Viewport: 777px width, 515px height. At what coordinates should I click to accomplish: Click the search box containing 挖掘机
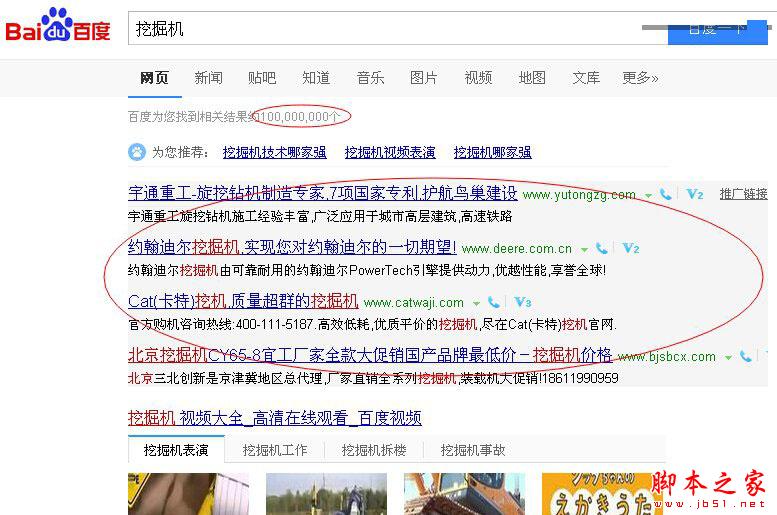point(397,28)
